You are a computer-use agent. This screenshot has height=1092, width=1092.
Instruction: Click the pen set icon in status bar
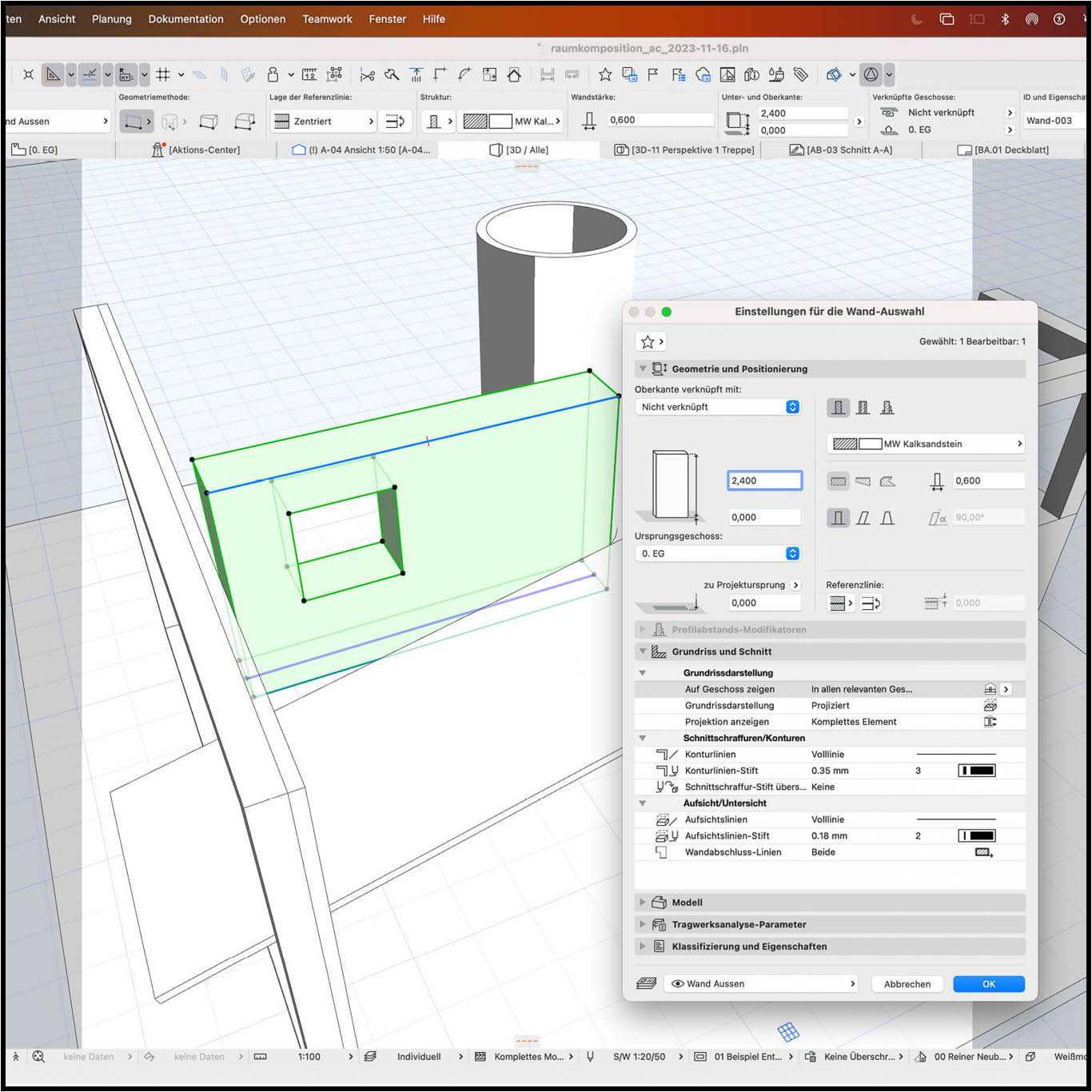[591, 1057]
